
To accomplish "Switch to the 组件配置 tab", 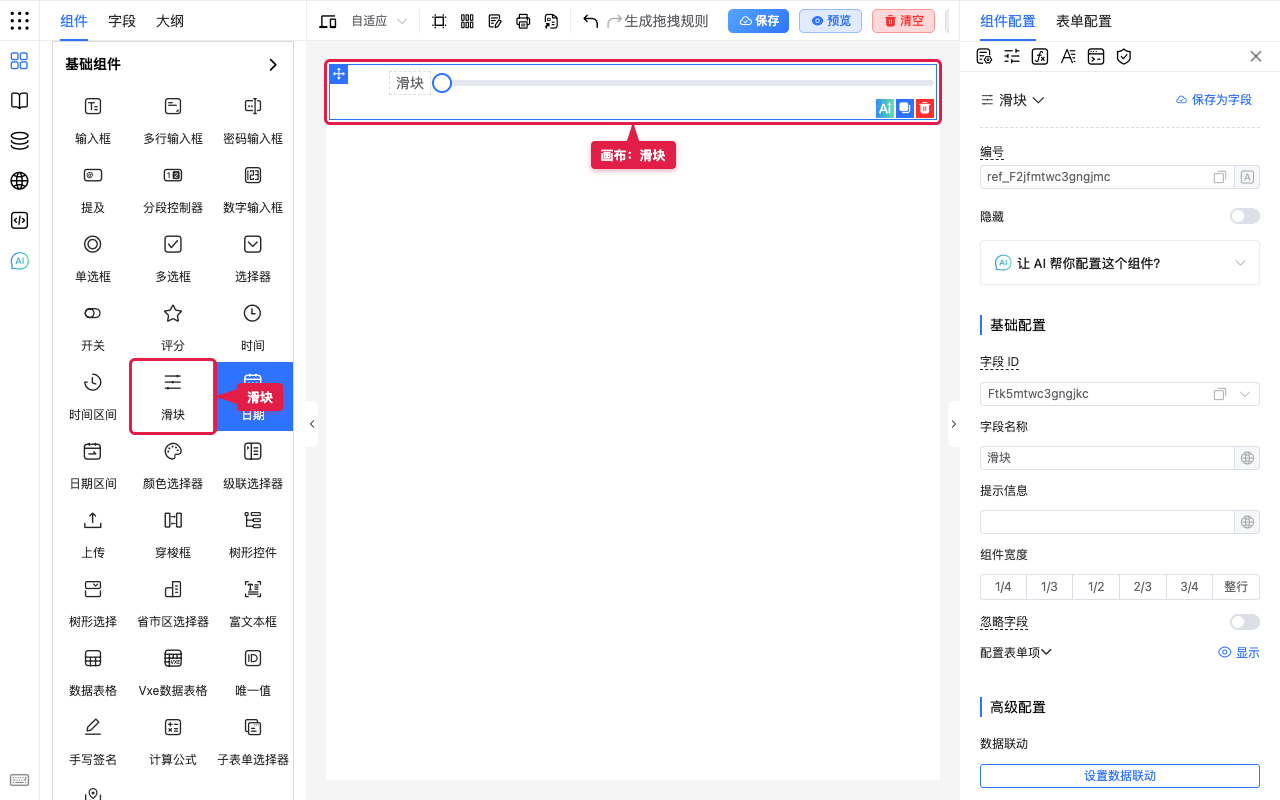I will [x=1008, y=21].
